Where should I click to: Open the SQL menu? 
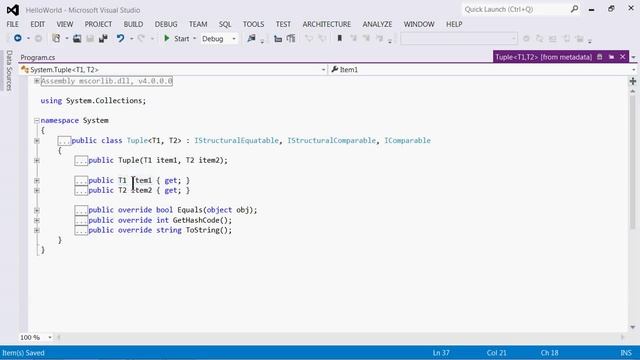[225, 24]
